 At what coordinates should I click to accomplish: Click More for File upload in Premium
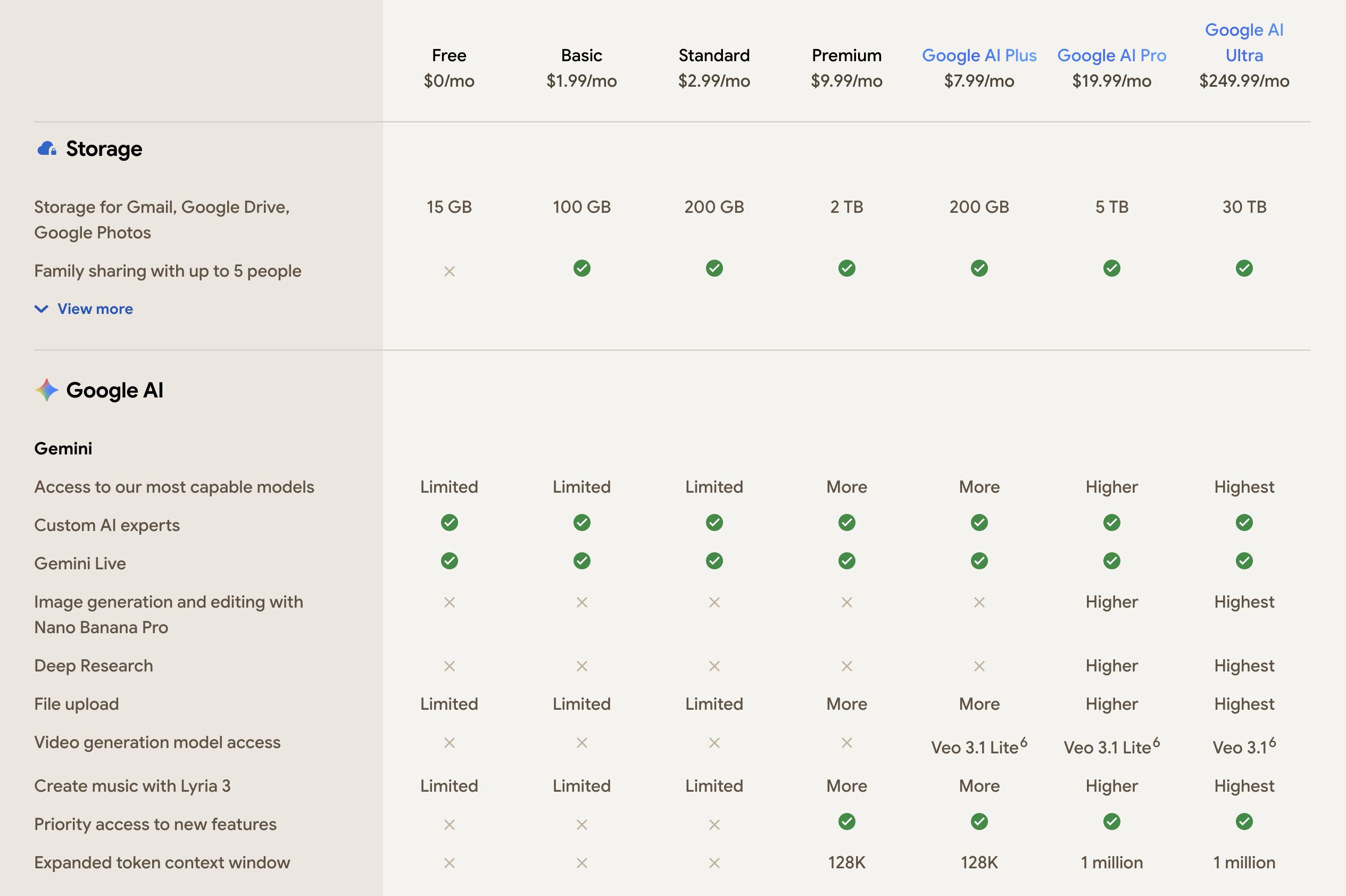(x=846, y=704)
